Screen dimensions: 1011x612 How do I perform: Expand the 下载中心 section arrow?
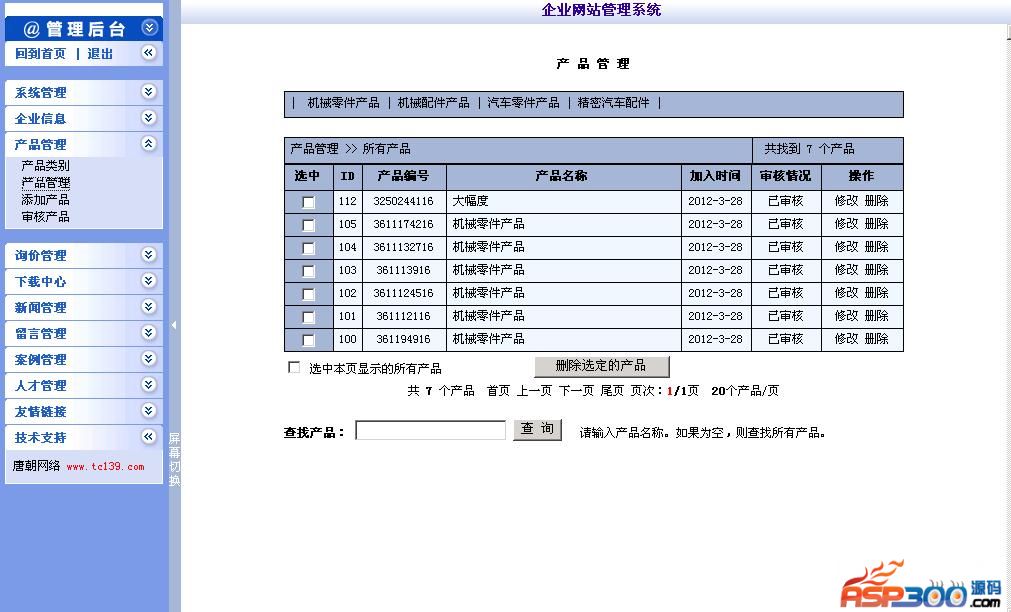[x=149, y=281]
